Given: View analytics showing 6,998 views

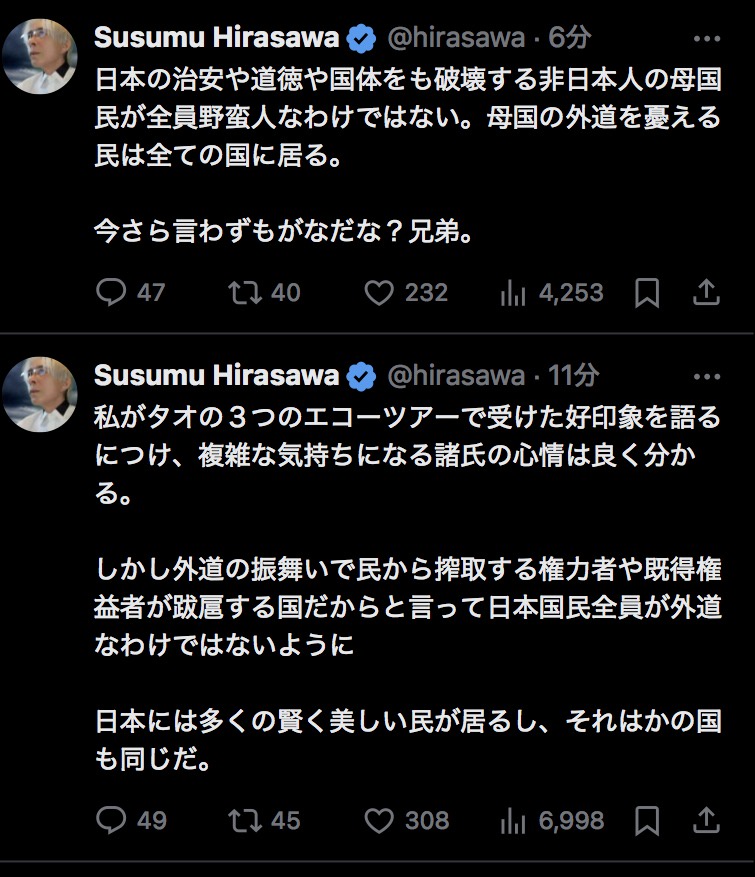Looking at the screenshot, I should pos(513,820).
